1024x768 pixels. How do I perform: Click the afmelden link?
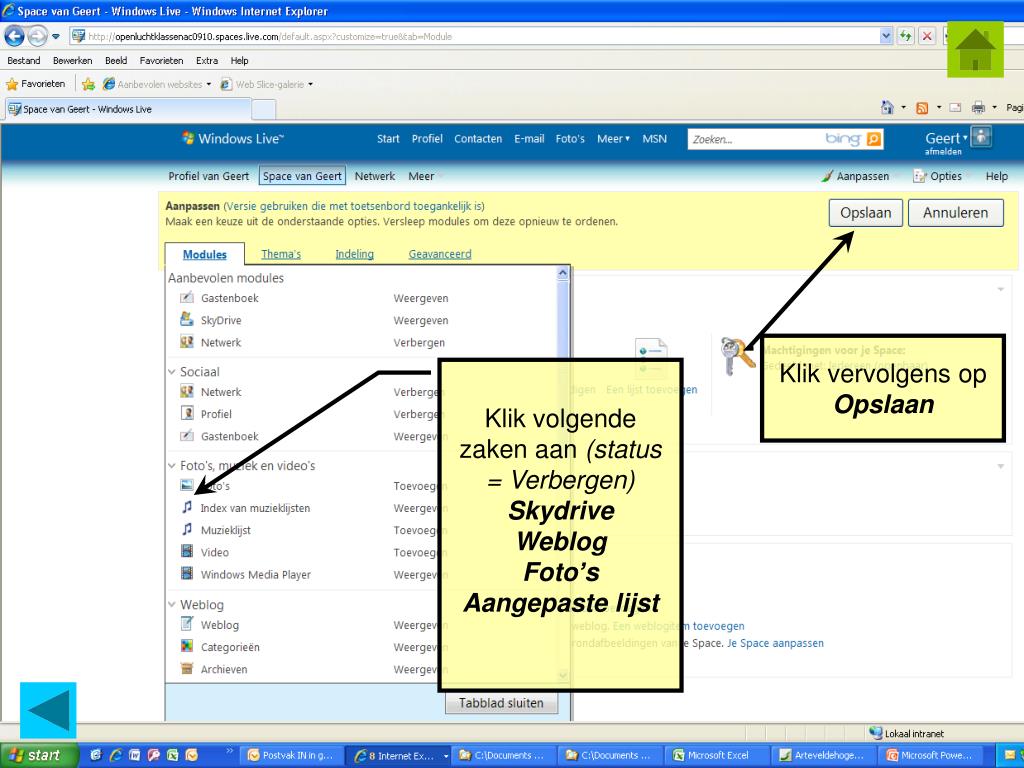pyautogui.click(x=943, y=152)
